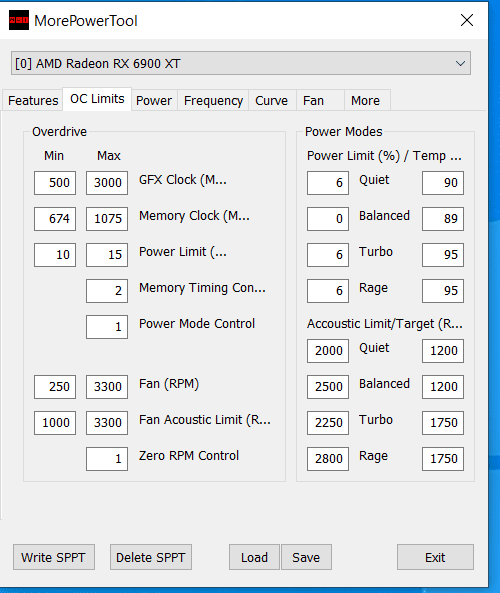Image resolution: width=500 pixels, height=593 pixels.
Task: Click the MorePowerTool app icon
Action: [19, 20]
